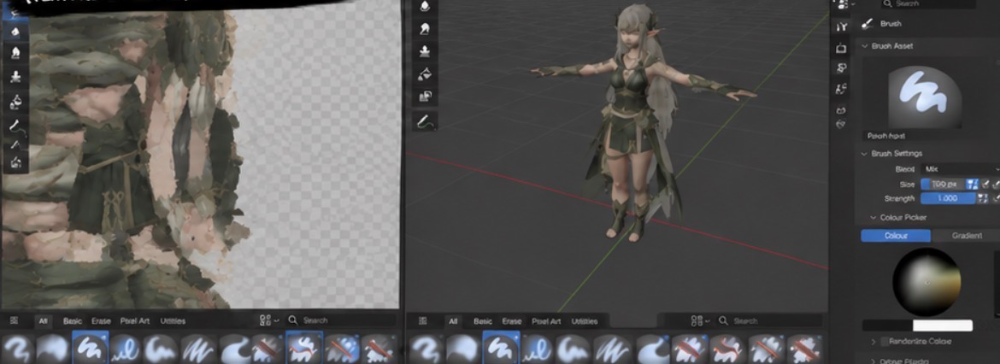The width and height of the screenshot is (1000, 364).
Task: Click the asset catalog list icon in image editor shelf
Action: click(x=14, y=321)
